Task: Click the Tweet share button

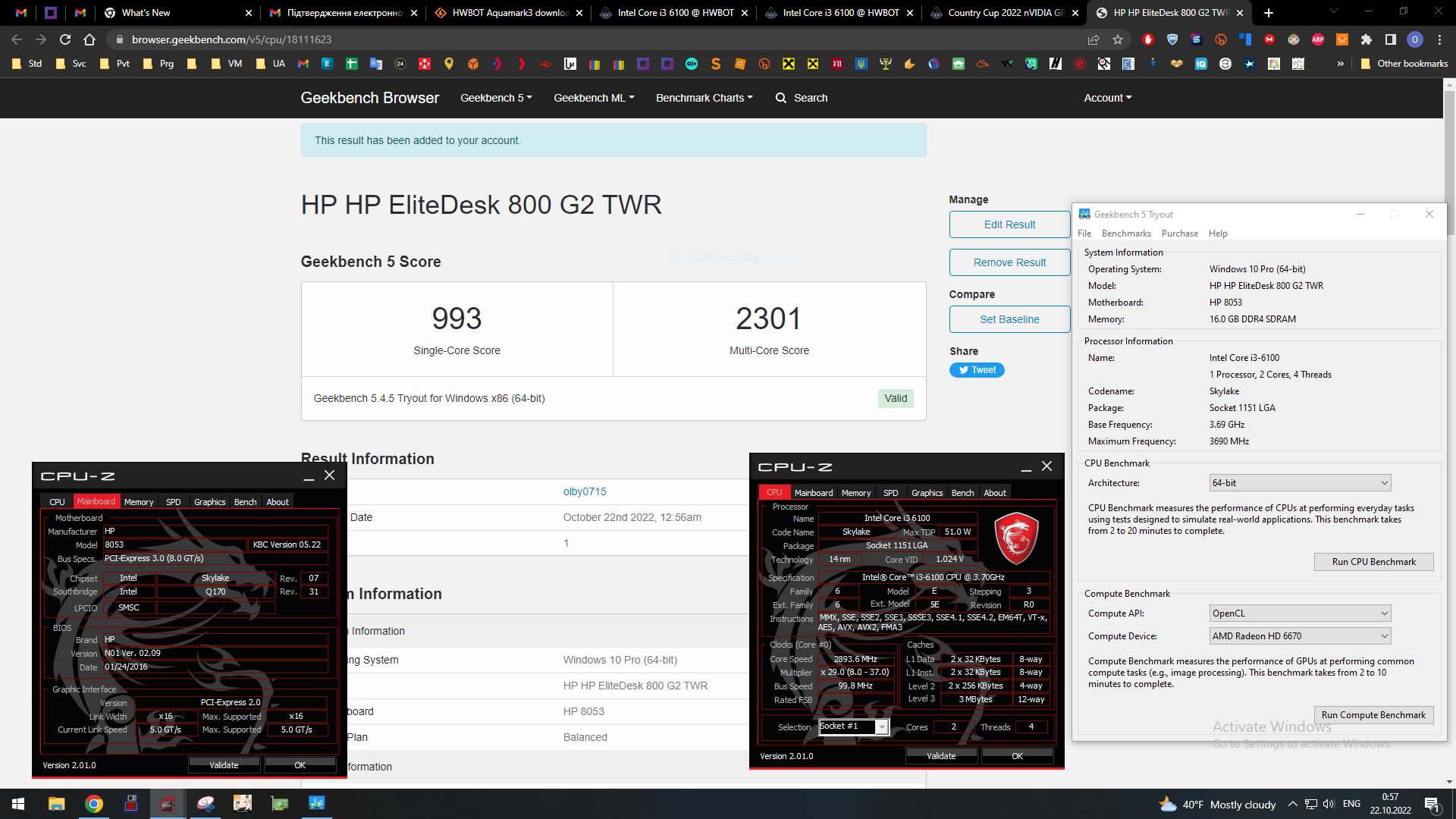Action: coord(977,370)
